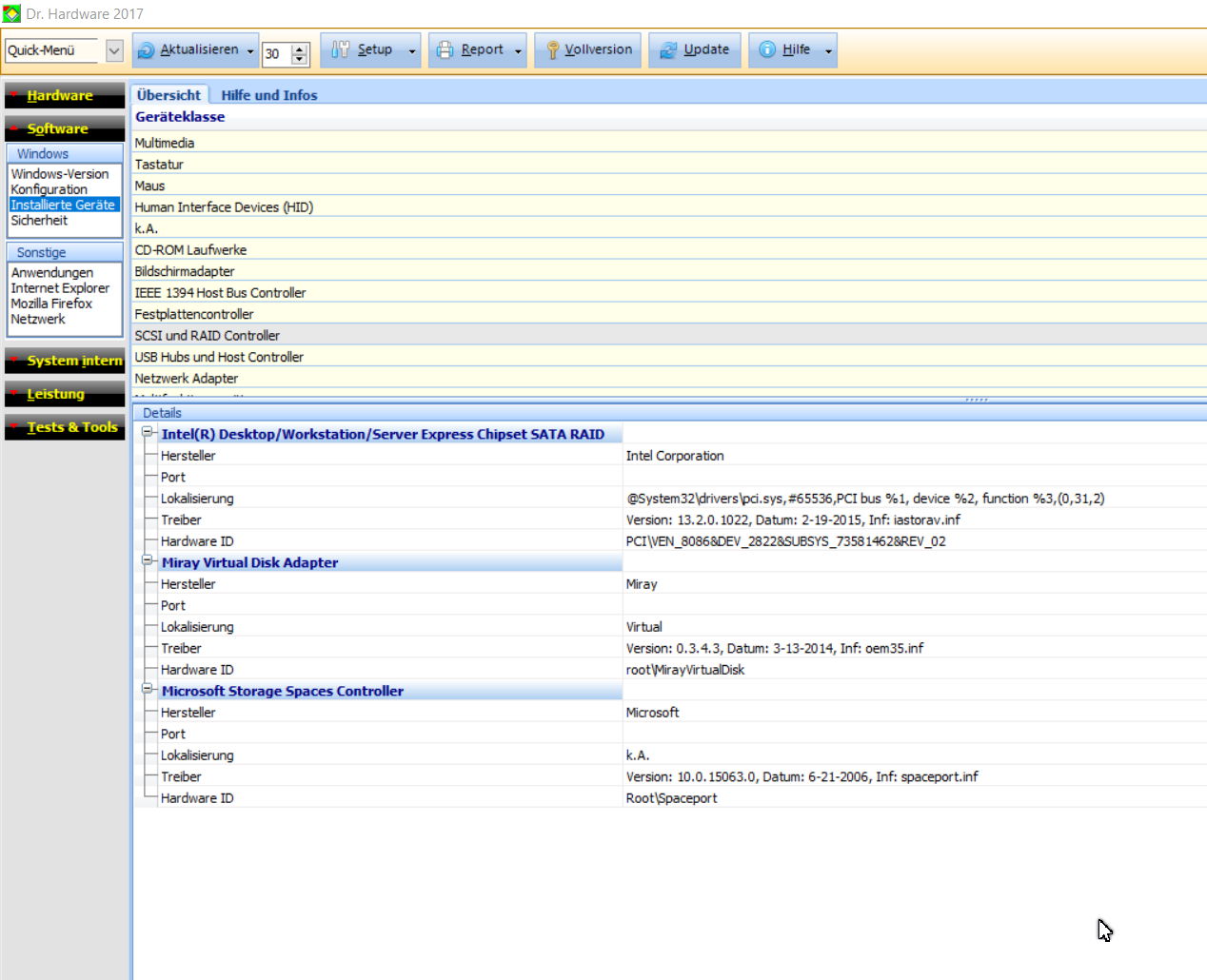Click the oem35.inf driver version value
The width and height of the screenshot is (1207, 980).
[775, 649]
